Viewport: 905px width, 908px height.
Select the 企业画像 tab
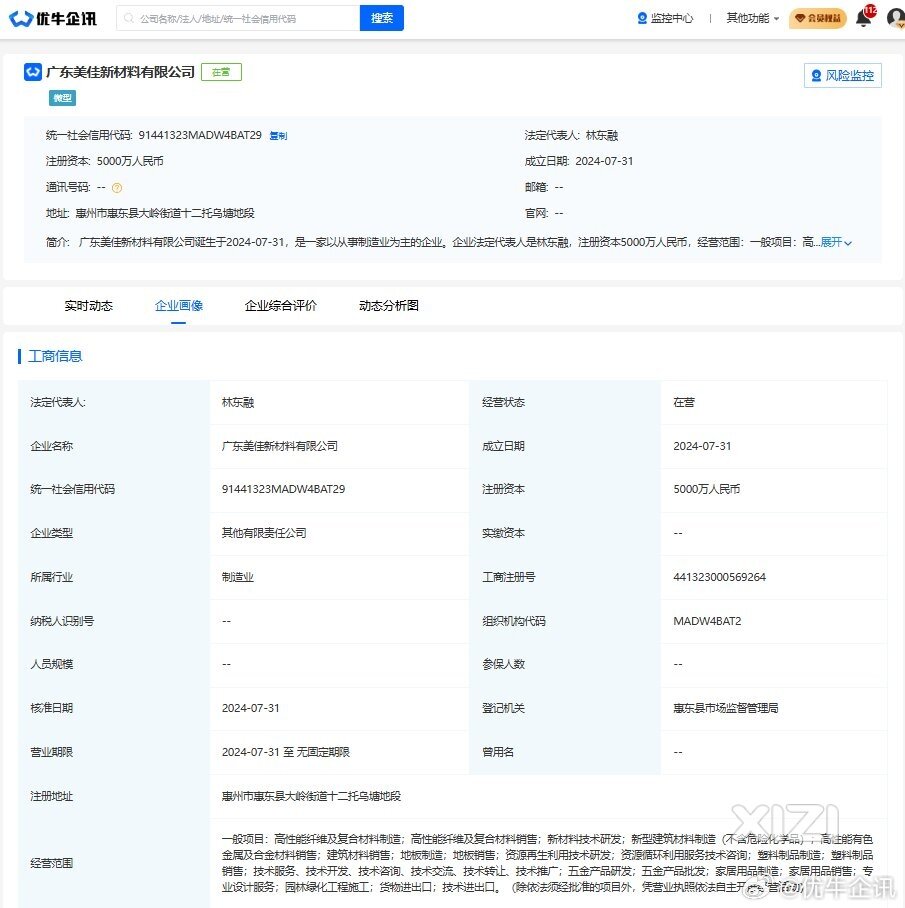pyautogui.click(x=179, y=306)
